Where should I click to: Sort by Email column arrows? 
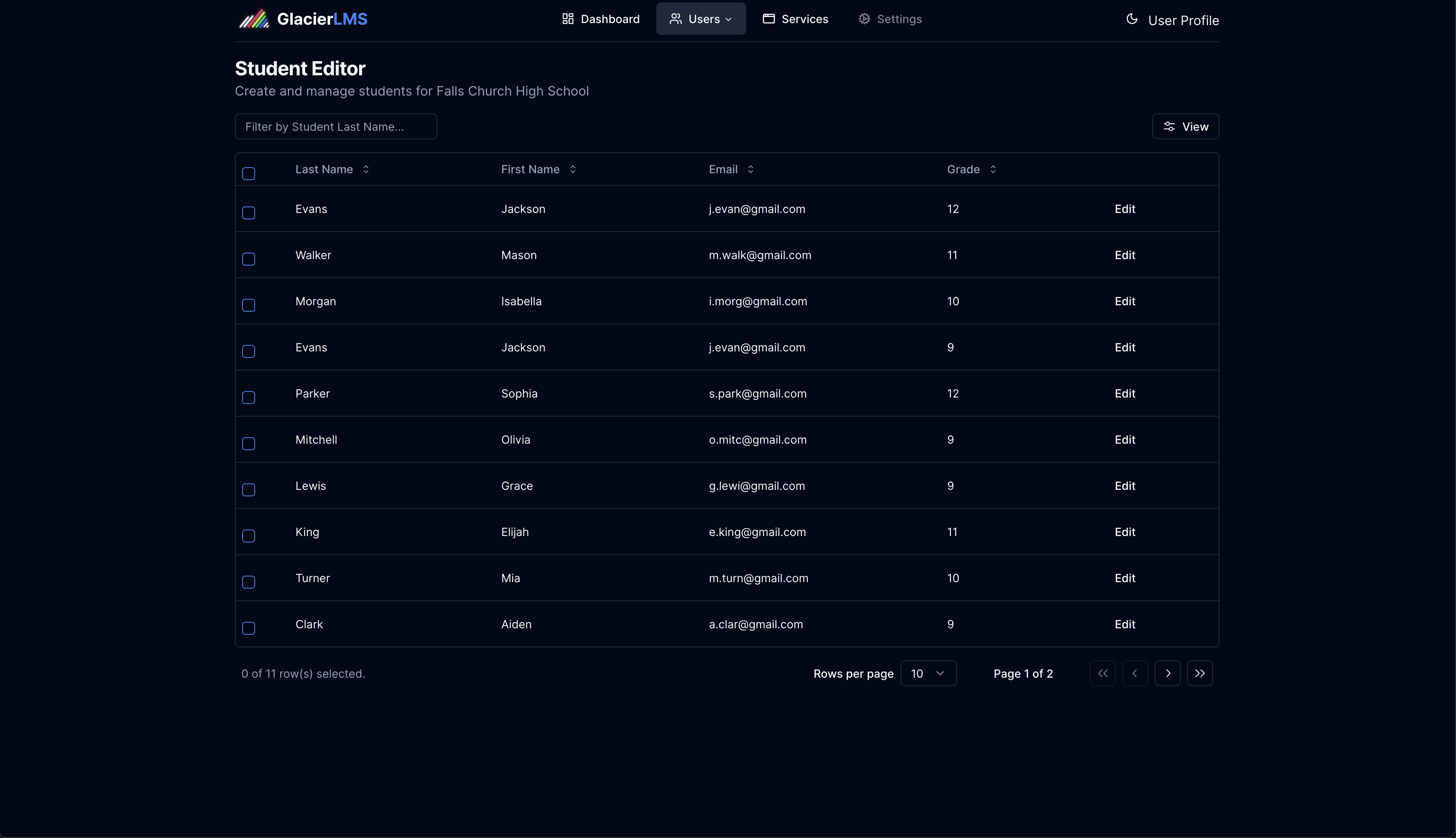coord(750,169)
